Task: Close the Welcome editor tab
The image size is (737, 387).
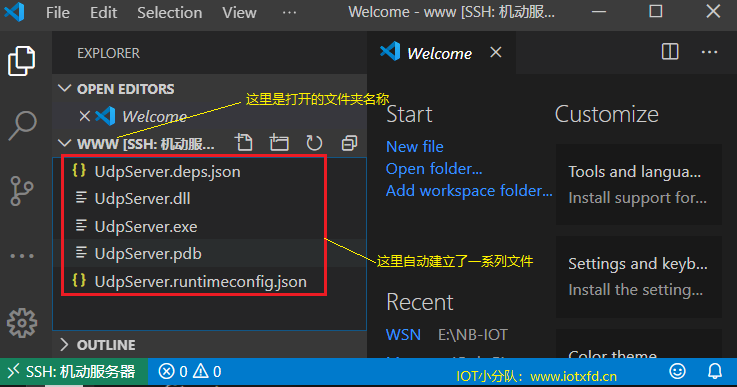Action: coord(496,52)
